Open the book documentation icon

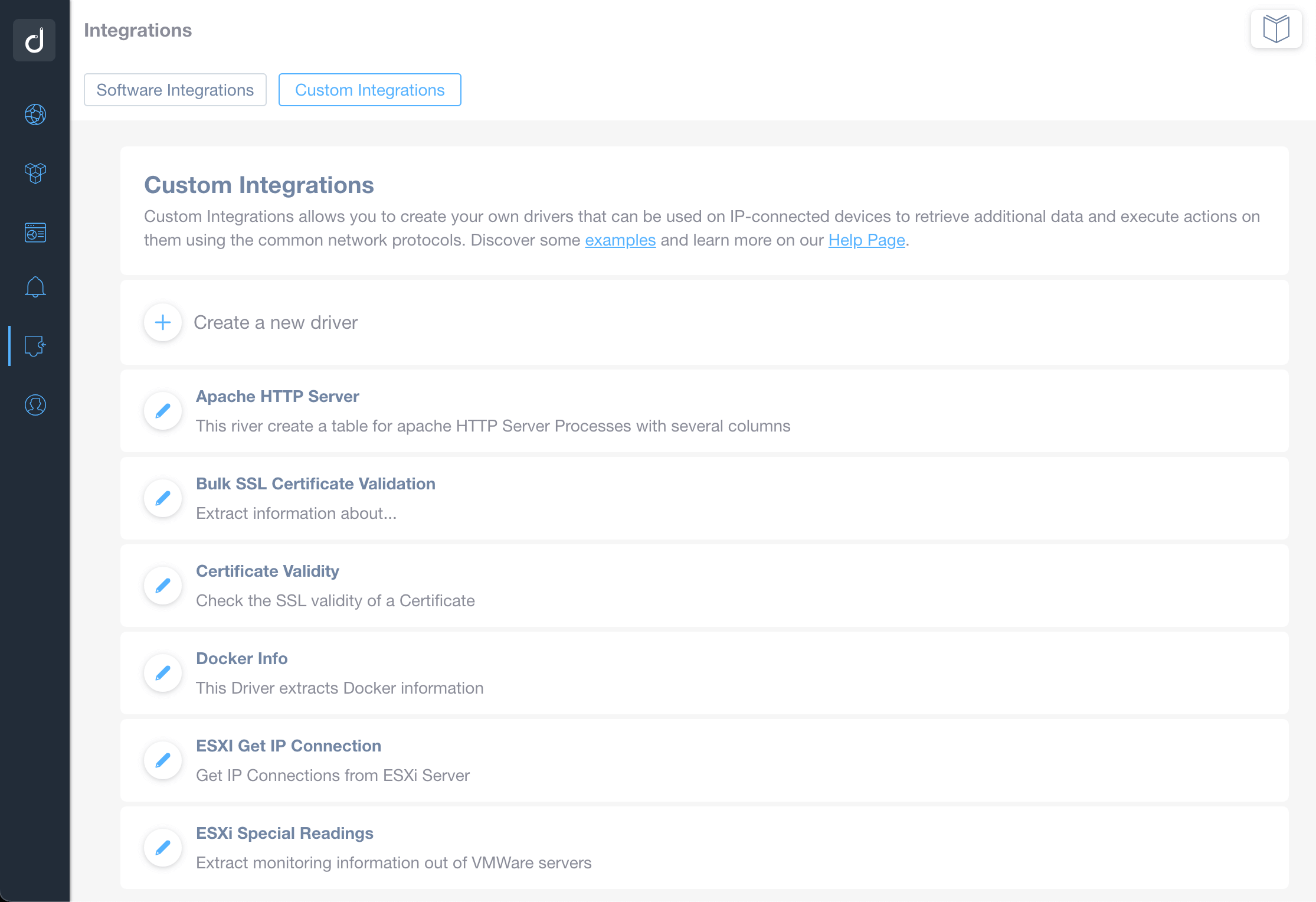pyautogui.click(x=1276, y=29)
